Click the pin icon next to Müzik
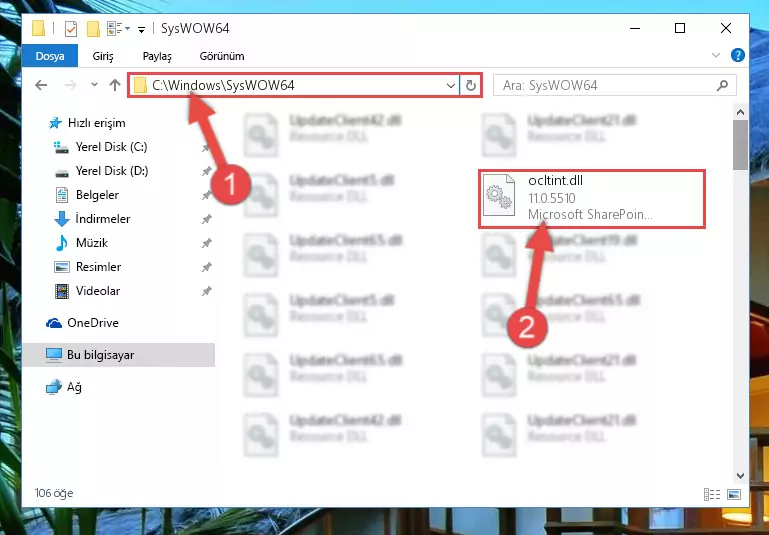The width and height of the screenshot is (769, 535). [206, 243]
